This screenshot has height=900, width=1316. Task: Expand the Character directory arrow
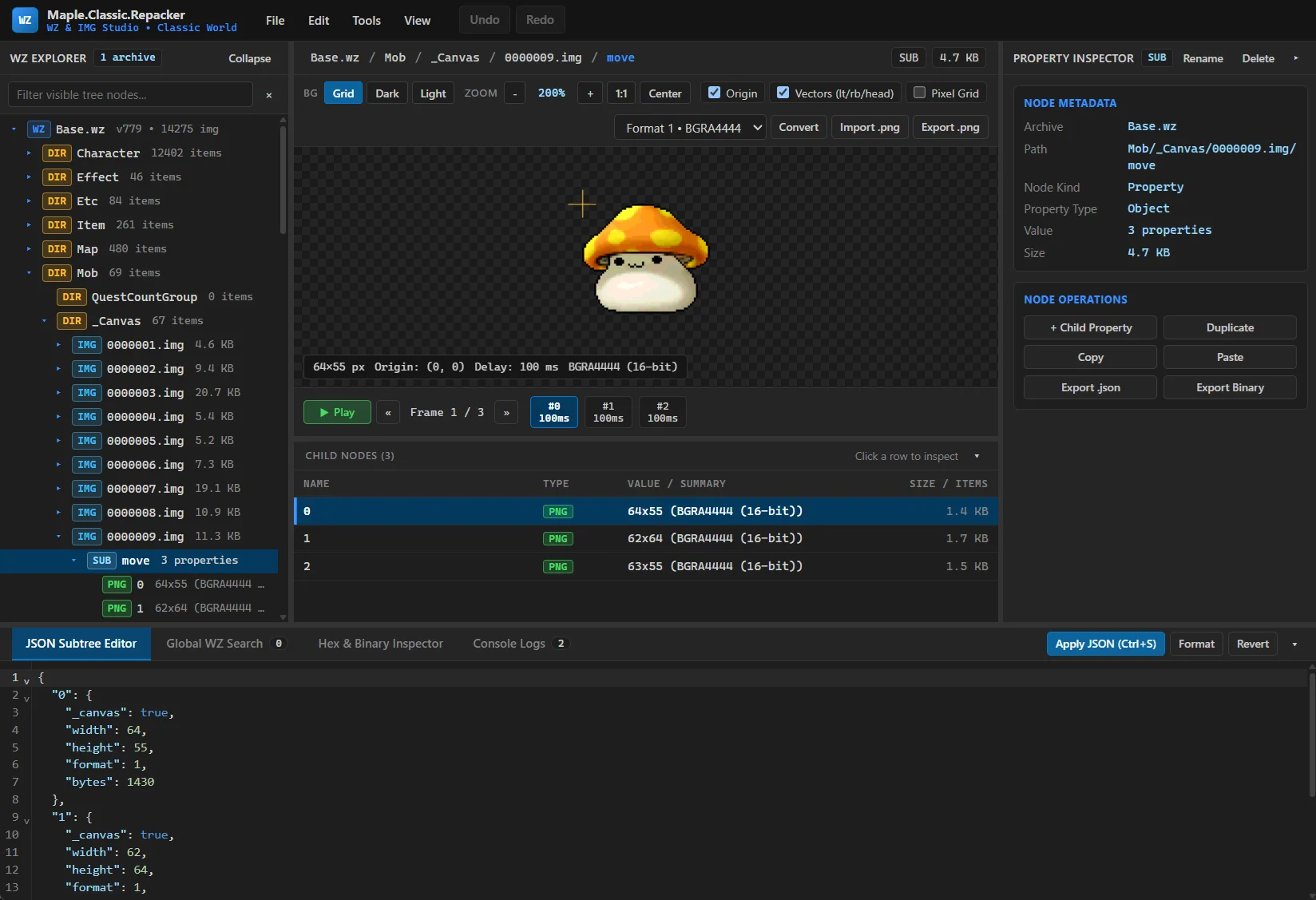(29, 153)
